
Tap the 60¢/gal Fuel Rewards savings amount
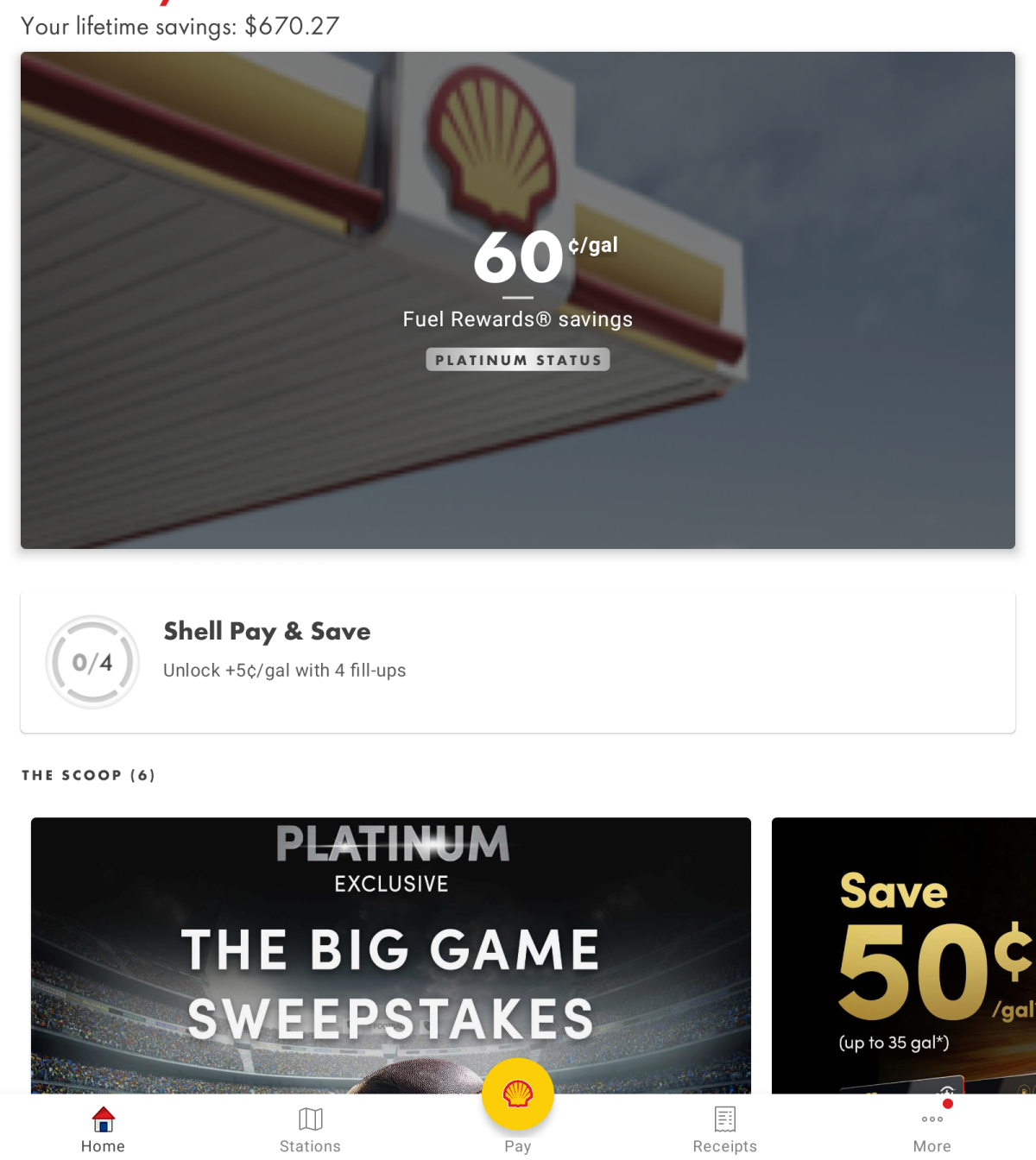tap(544, 256)
